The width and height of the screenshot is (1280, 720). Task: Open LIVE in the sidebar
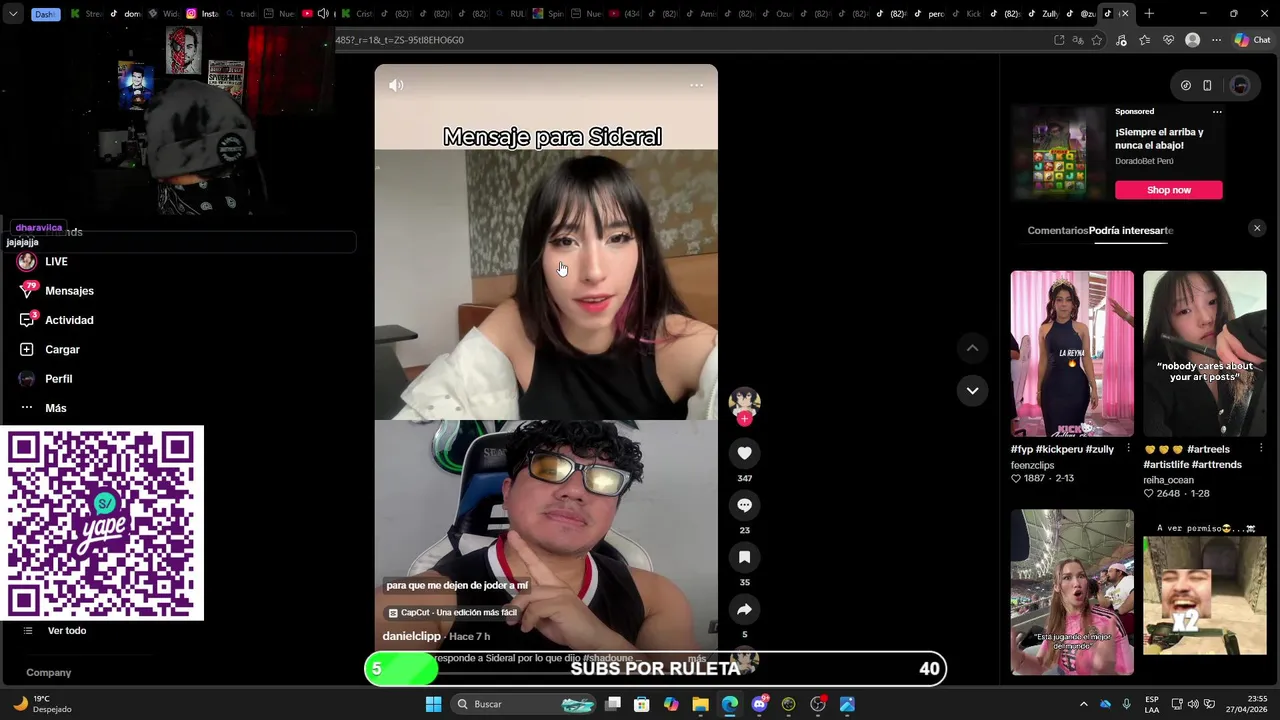56,262
